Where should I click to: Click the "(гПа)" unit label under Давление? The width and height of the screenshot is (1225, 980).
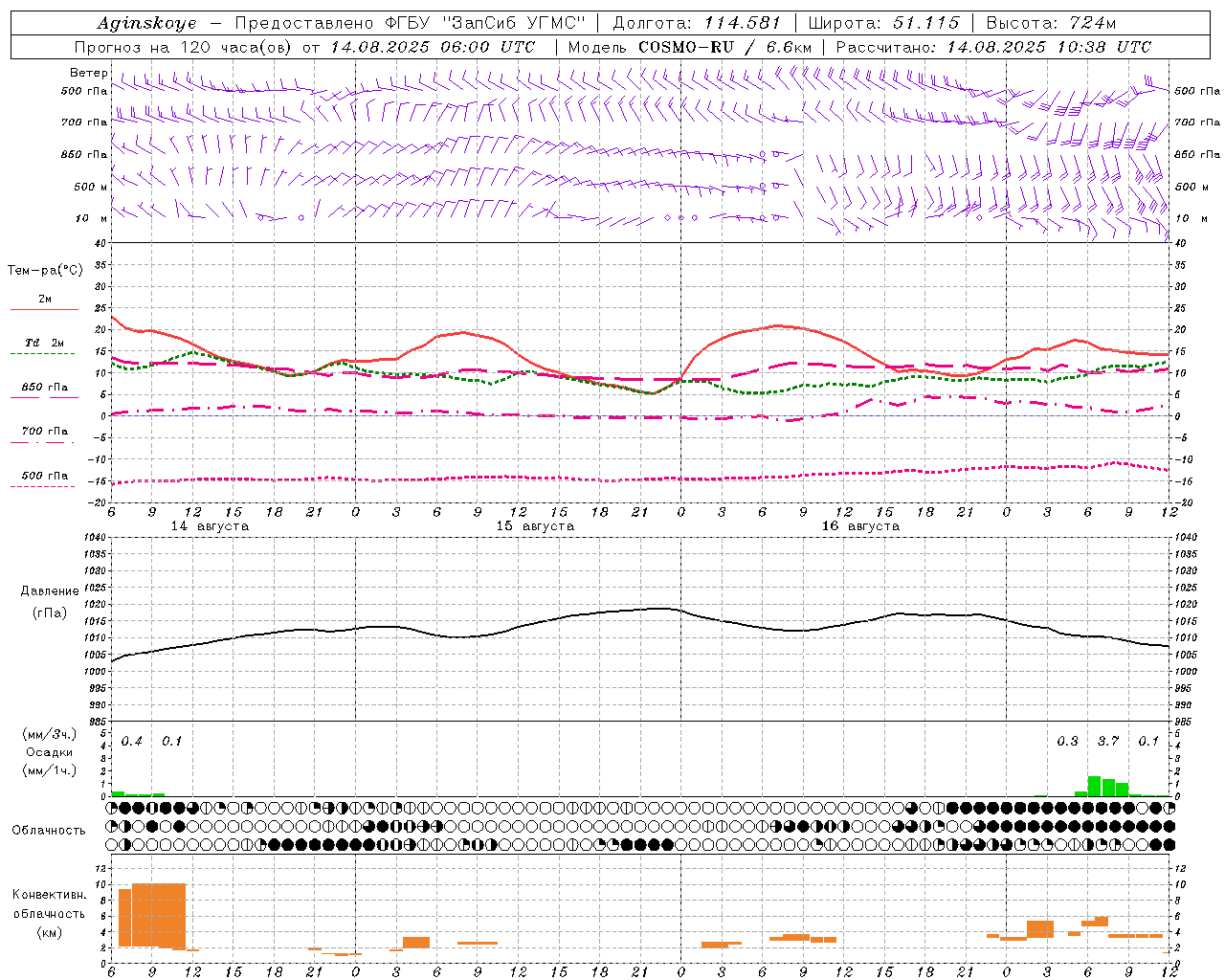pyautogui.click(x=50, y=612)
